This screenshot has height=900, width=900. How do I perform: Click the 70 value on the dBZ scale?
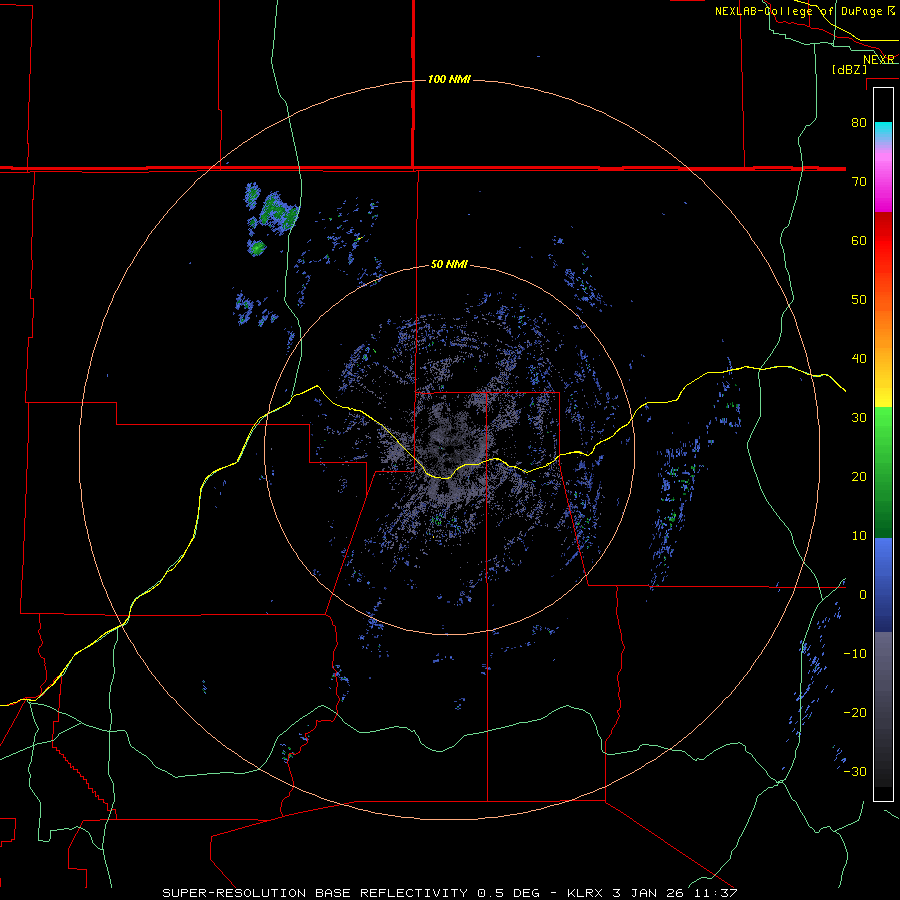click(859, 181)
